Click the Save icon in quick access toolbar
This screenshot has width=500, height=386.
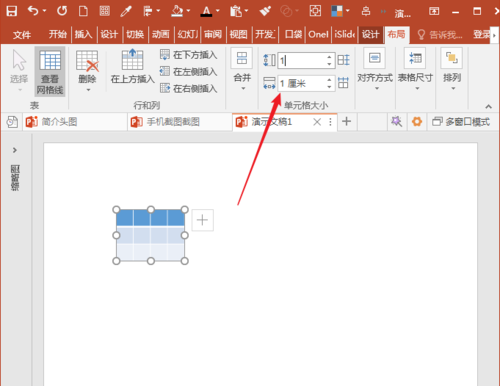(12, 11)
